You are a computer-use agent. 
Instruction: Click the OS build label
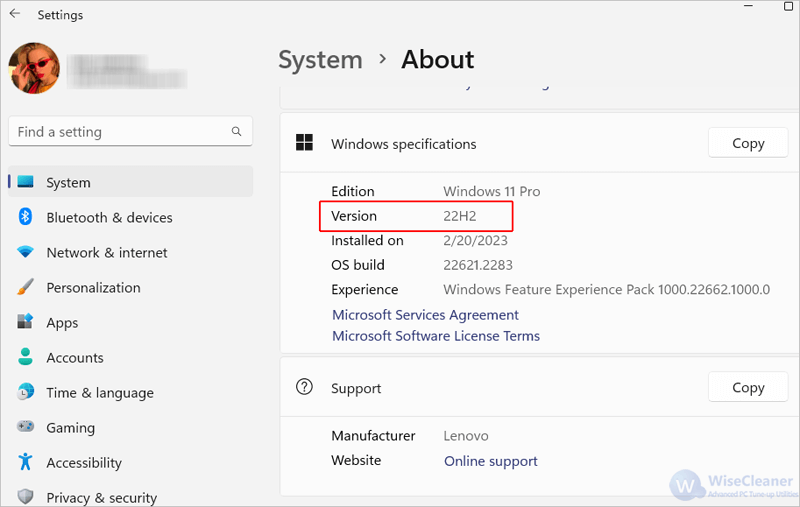pos(358,265)
